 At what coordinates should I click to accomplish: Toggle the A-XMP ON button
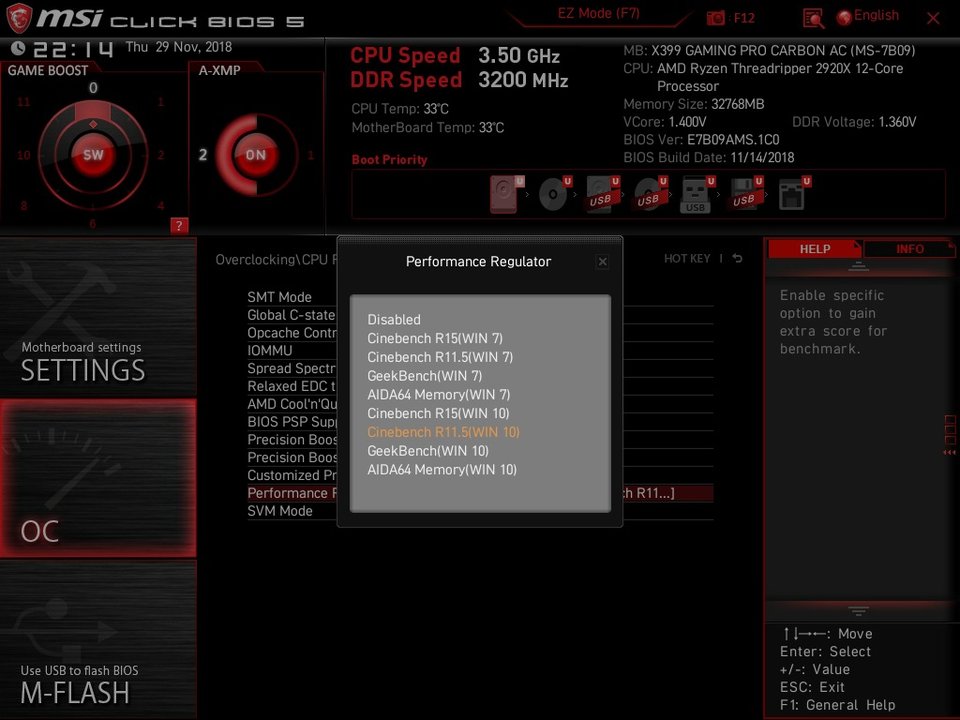click(x=256, y=154)
